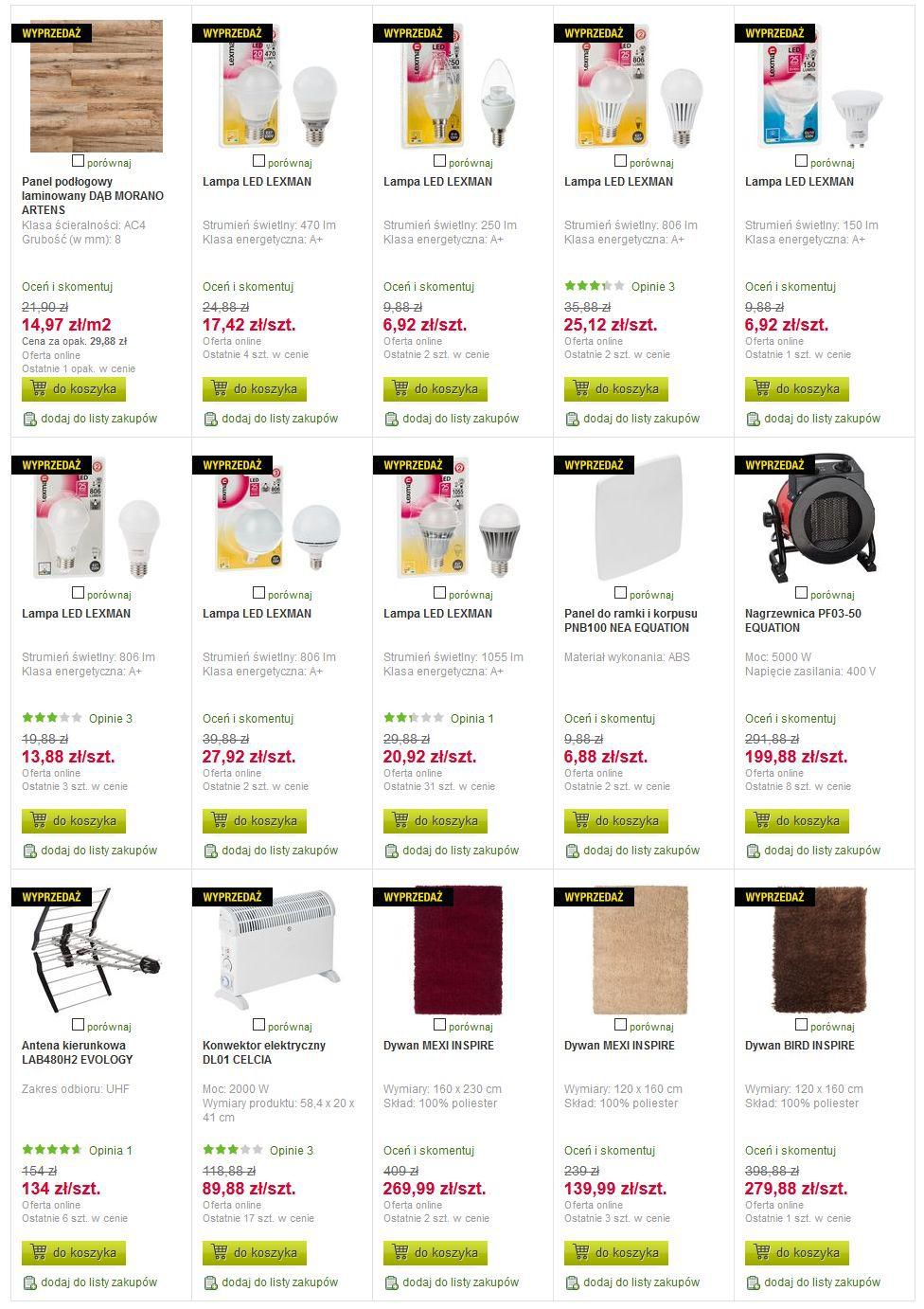Click dodaj do listy zakupów for beige Dywan MEXI

pyautogui.click(x=641, y=1282)
